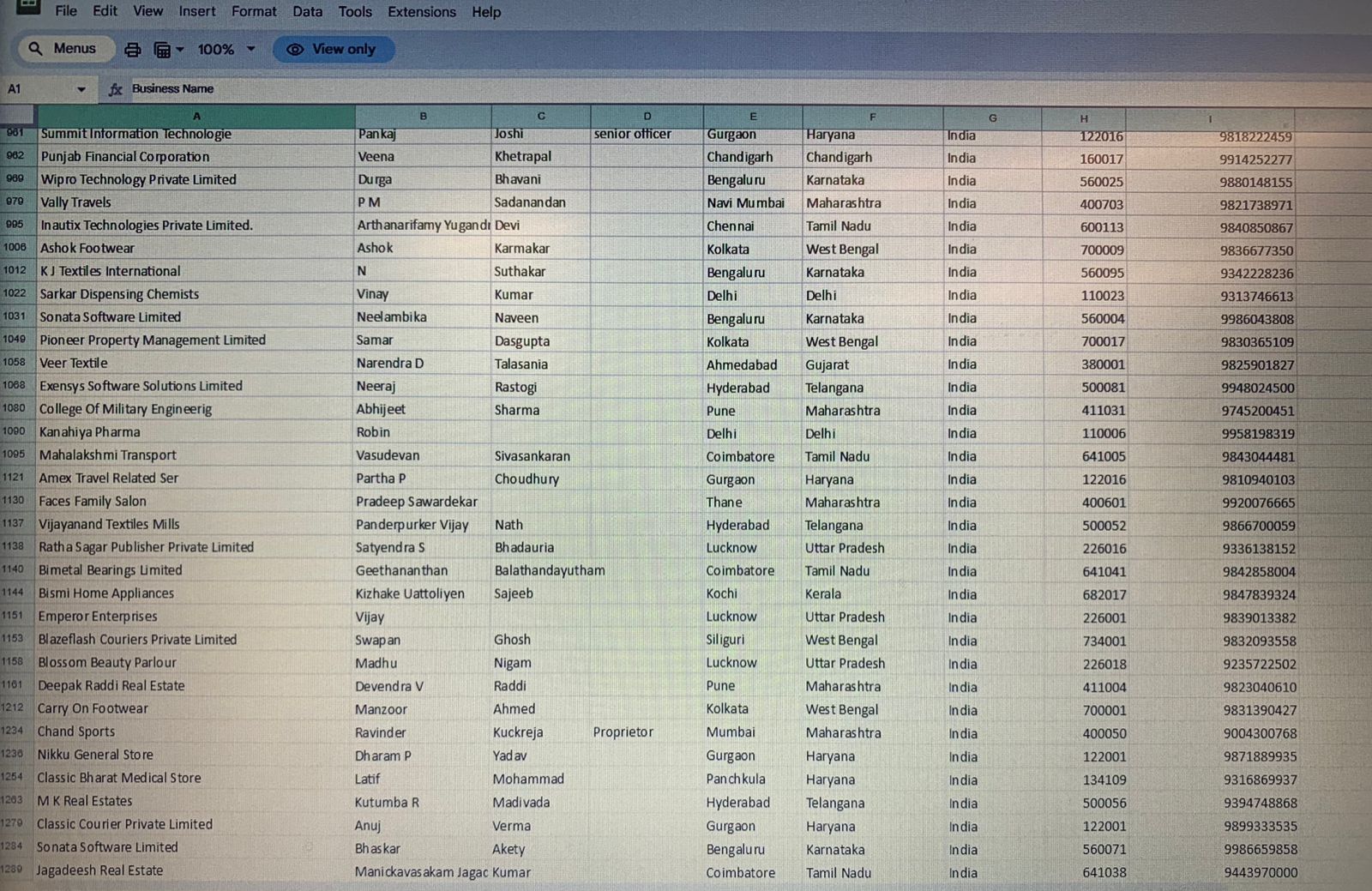Click cell Panchkula
Viewport: 1372px width, 891px height.
736,780
